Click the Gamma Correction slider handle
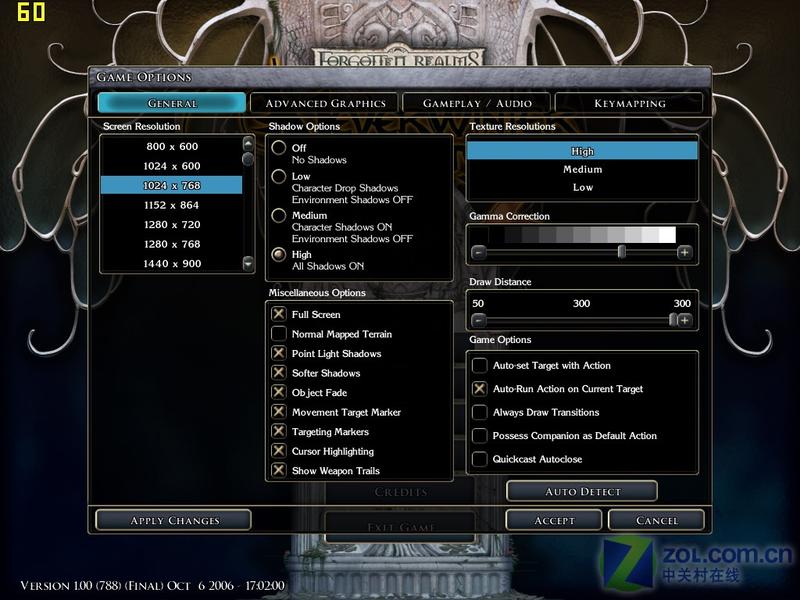 tap(621, 252)
